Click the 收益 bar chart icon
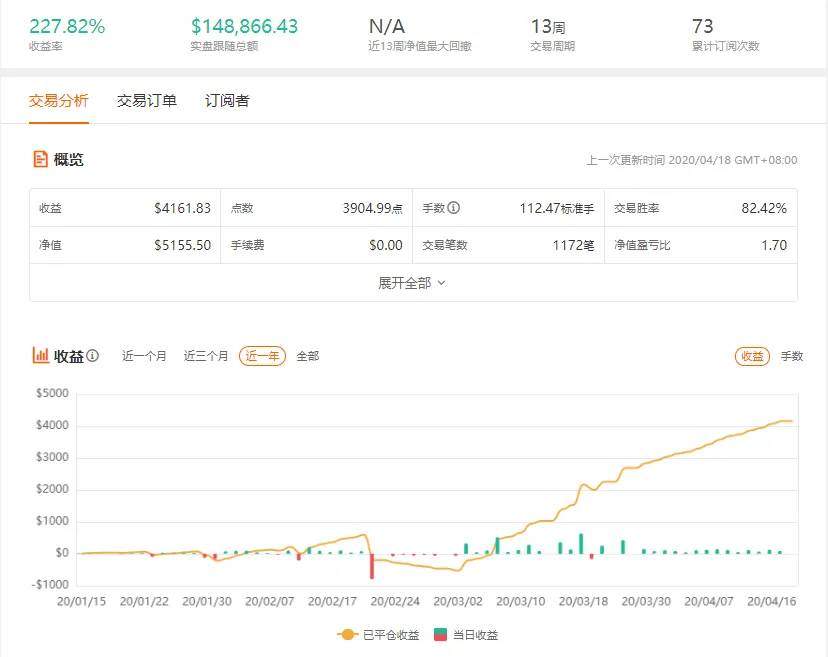Screen dimensions: 828x657 [x=41, y=355]
